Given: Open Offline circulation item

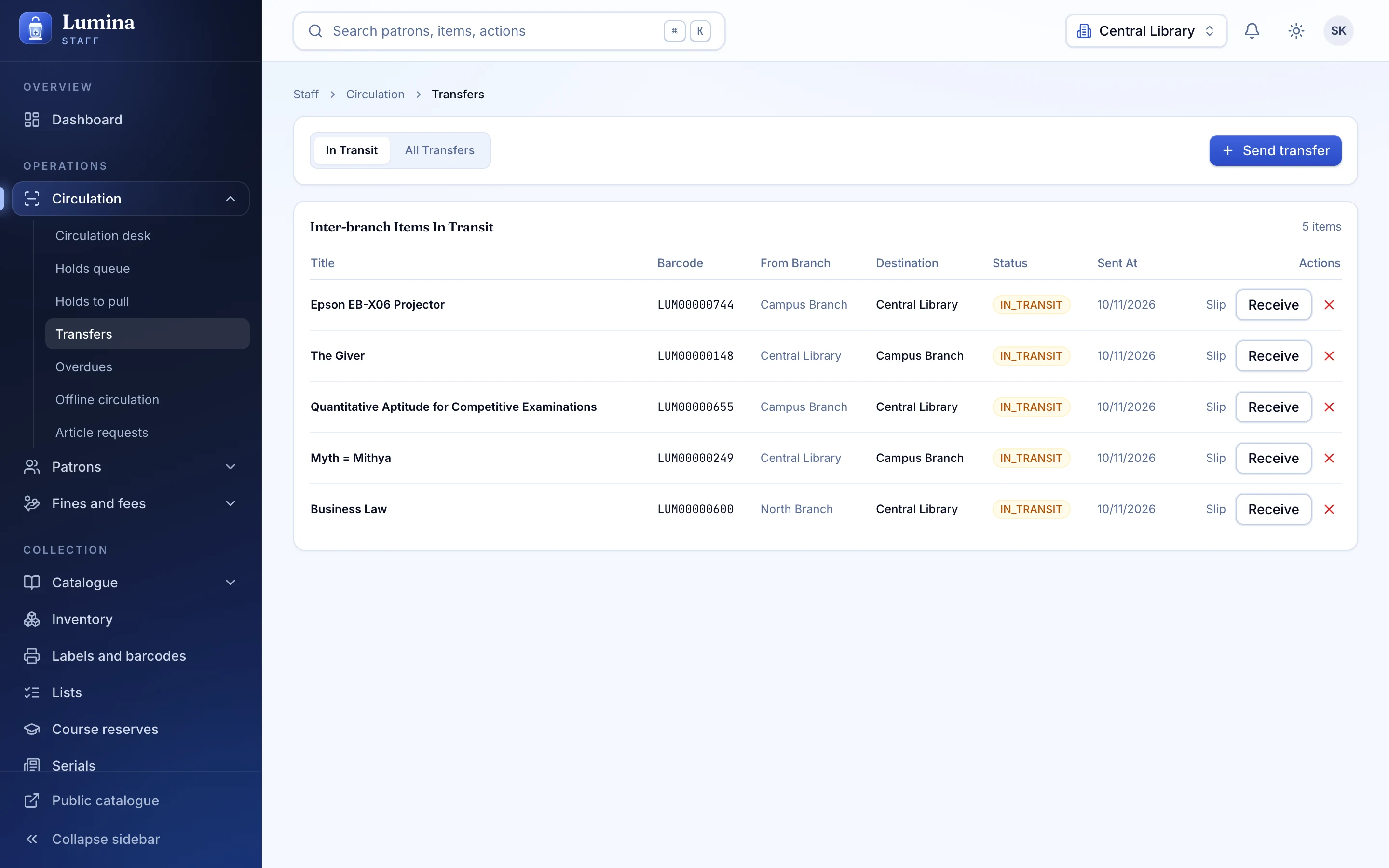Looking at the screenshot, I should click(x=148, y=400).
